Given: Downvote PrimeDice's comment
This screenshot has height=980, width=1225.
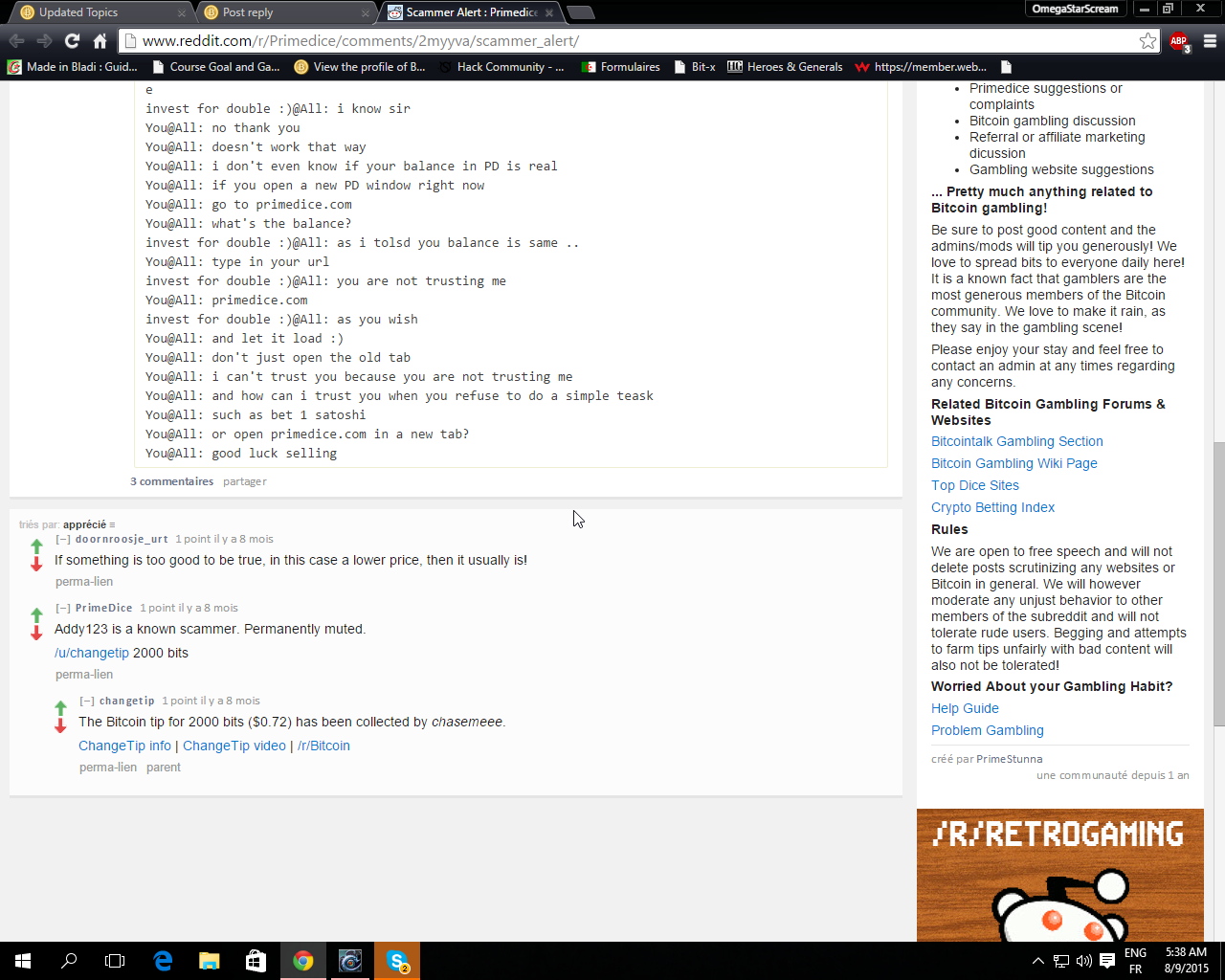Looking at the screenshot, I should tap(36, 633).
